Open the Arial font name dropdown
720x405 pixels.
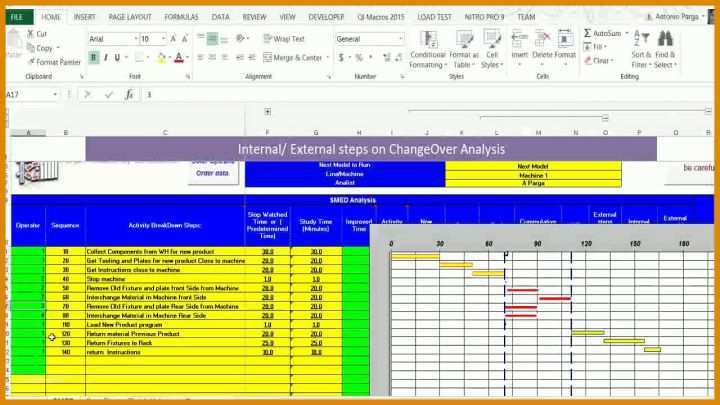pos(135,39)
